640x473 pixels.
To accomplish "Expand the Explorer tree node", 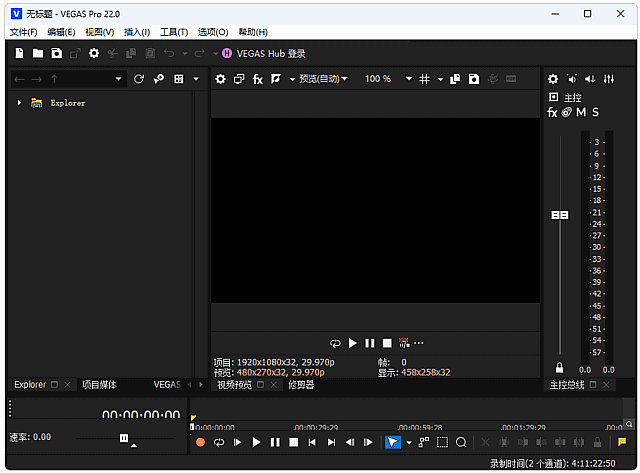I will (19, 103).
